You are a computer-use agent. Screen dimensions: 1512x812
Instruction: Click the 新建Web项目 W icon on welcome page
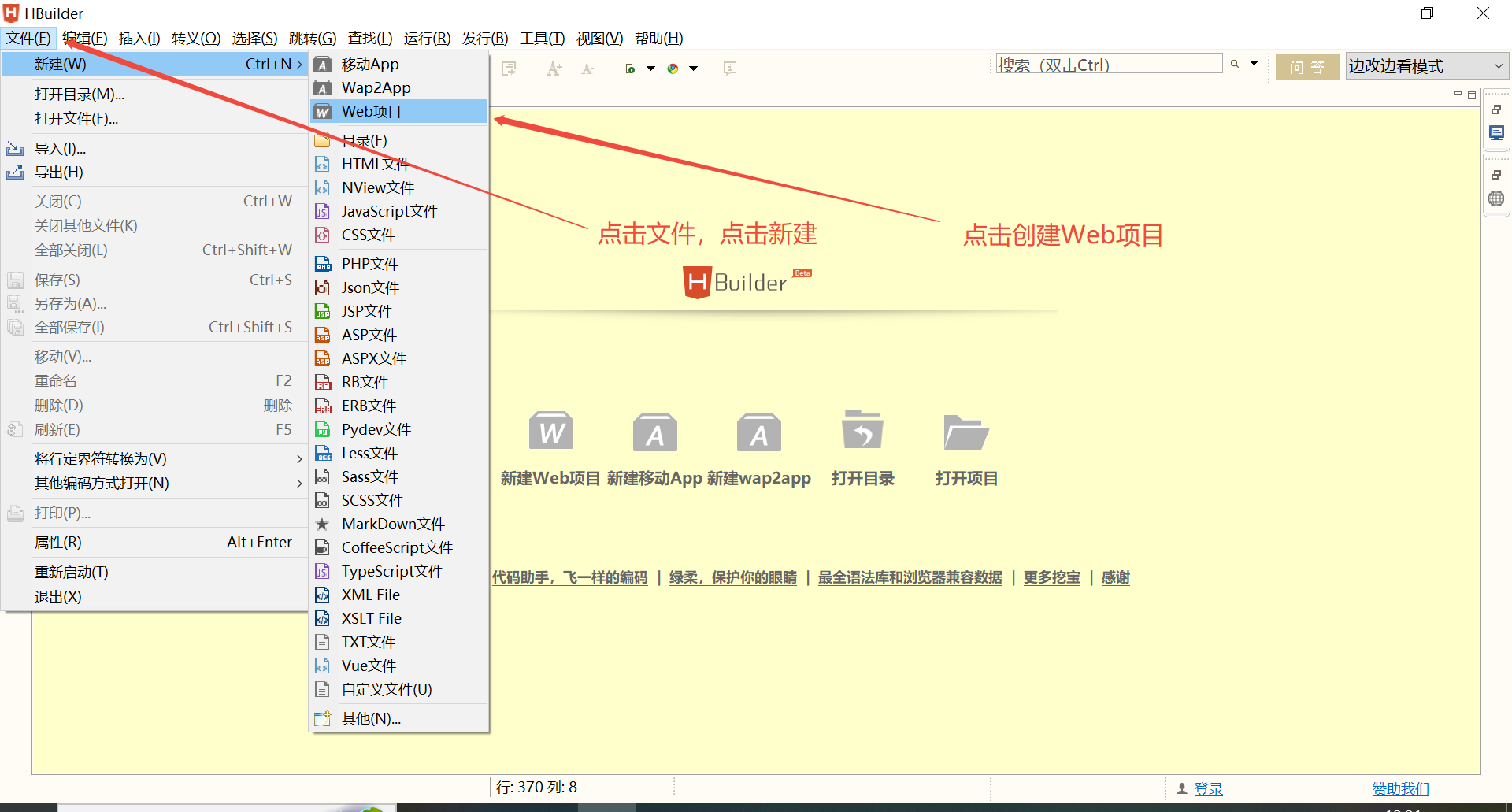point(550,432)
